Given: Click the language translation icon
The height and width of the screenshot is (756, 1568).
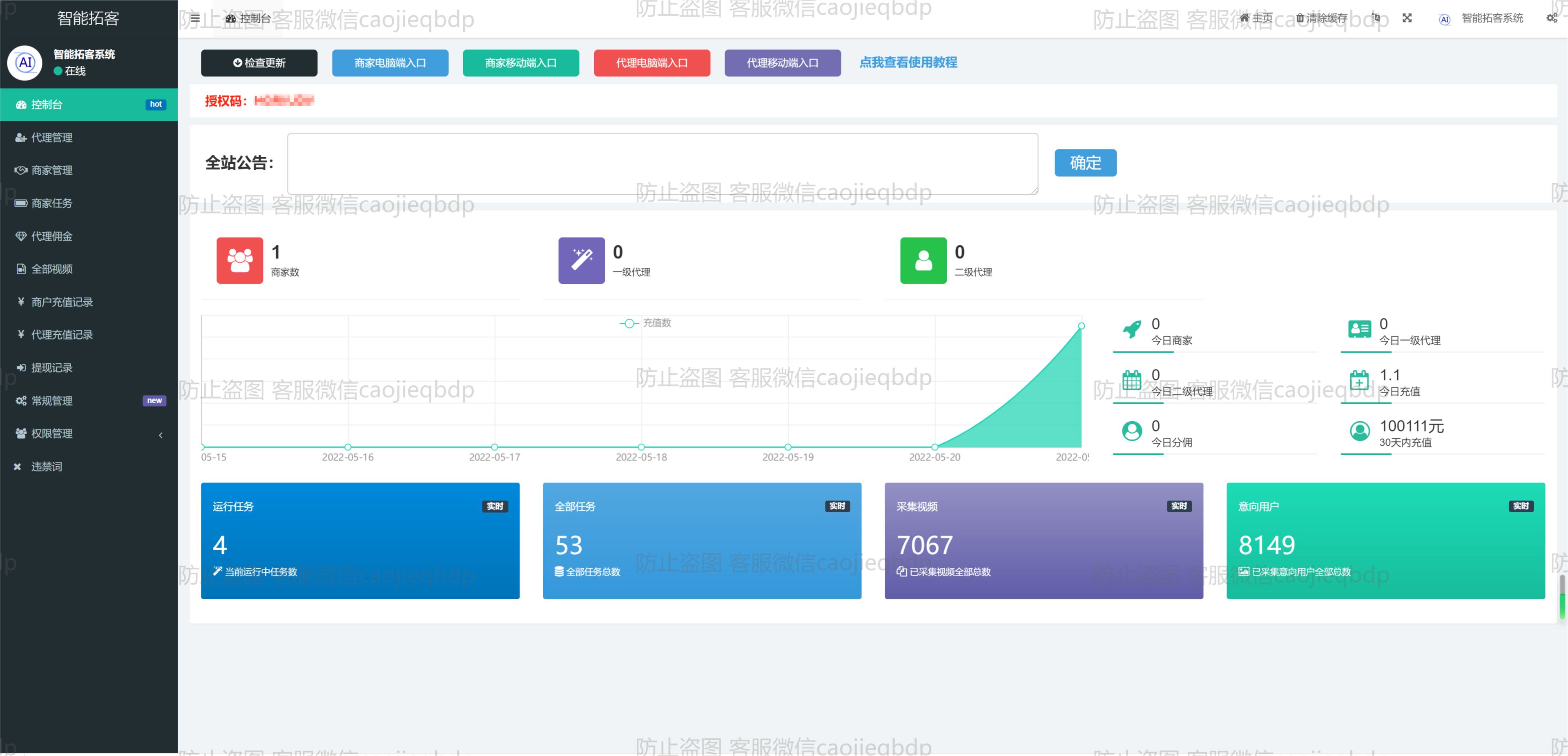Looking at the screenshot, I should [x=1376, y=18].
